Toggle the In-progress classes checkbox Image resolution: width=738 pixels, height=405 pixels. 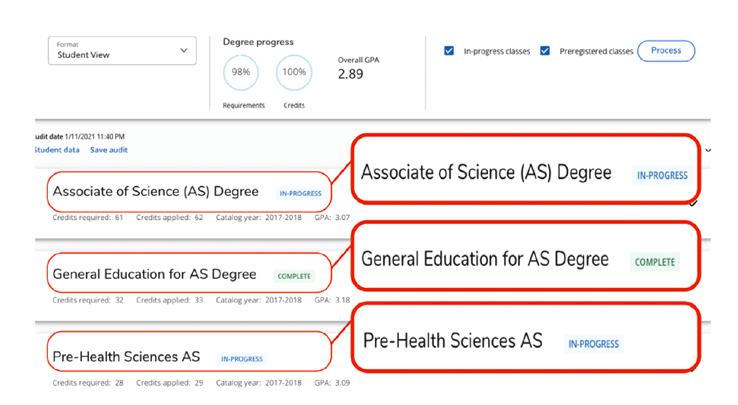pyautogui.click(x=449, y=50)
